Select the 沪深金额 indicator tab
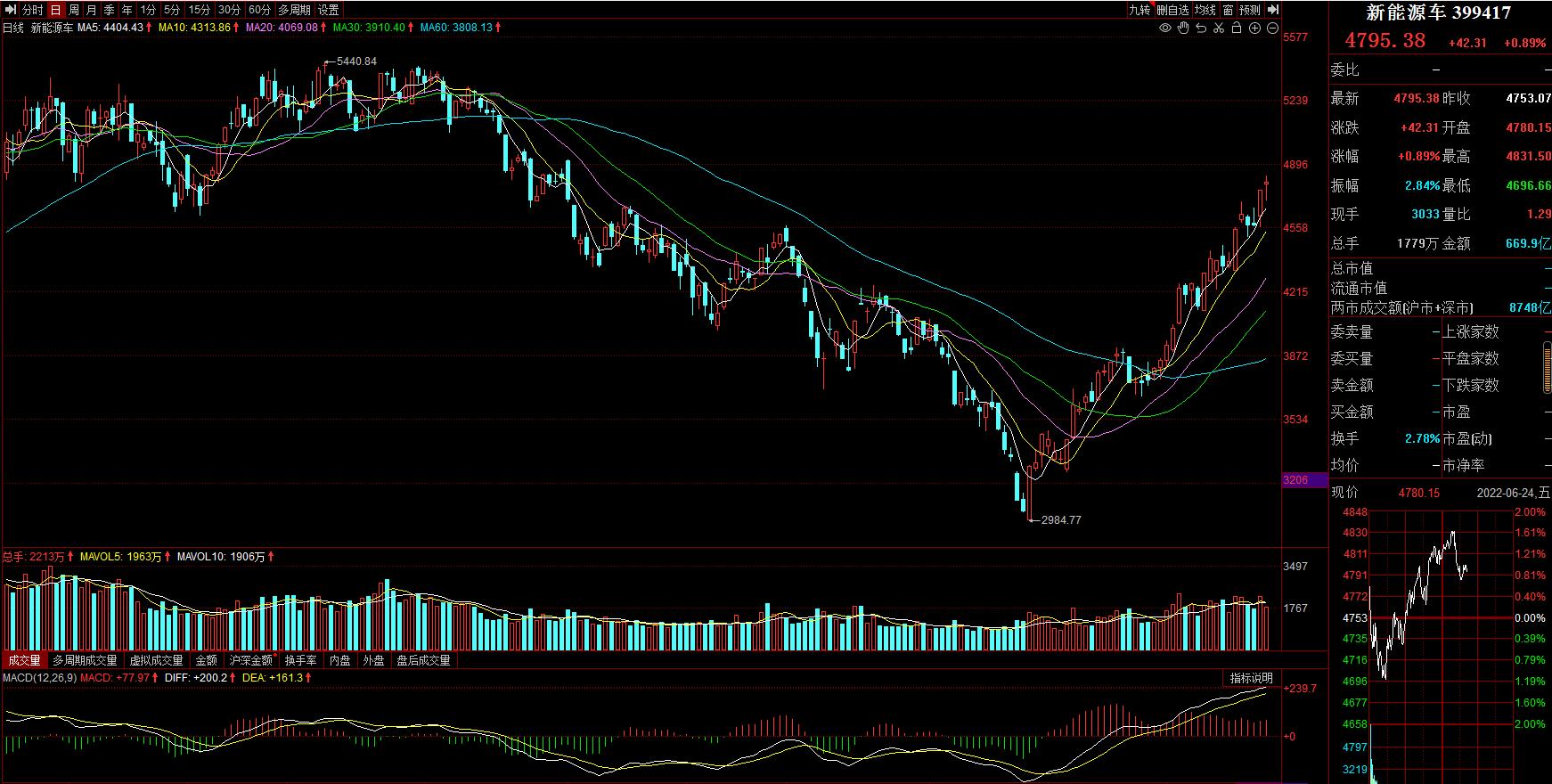 tap(251, 660)
